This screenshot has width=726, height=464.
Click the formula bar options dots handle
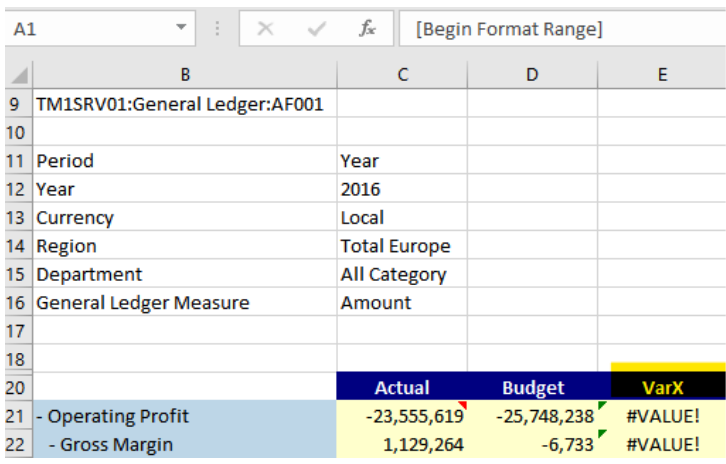tap(217, 29)
